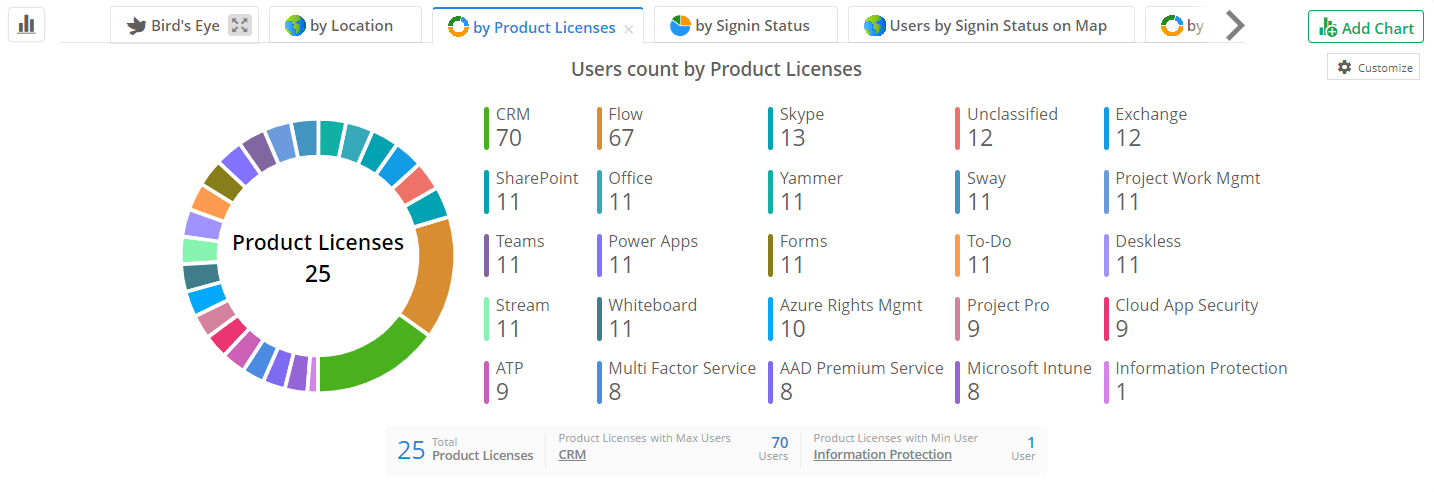Click the expand icon on Bird's Eye tab
This screenshot has width=1434, height=492.
click(x=239, y=25)
